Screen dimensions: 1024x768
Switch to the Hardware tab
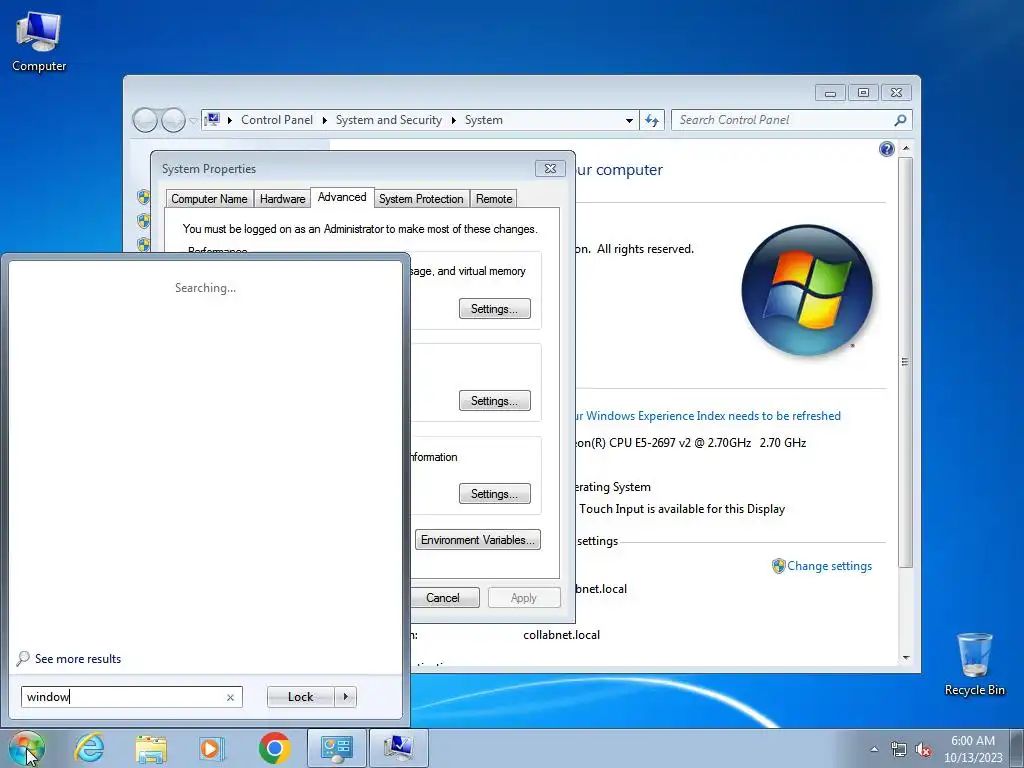pyautogui.click(x=282, y=199)
